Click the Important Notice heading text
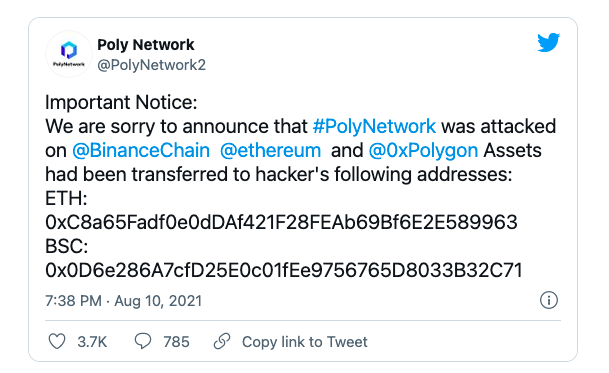Screen dimensions: 609x373 pos(121,103)
